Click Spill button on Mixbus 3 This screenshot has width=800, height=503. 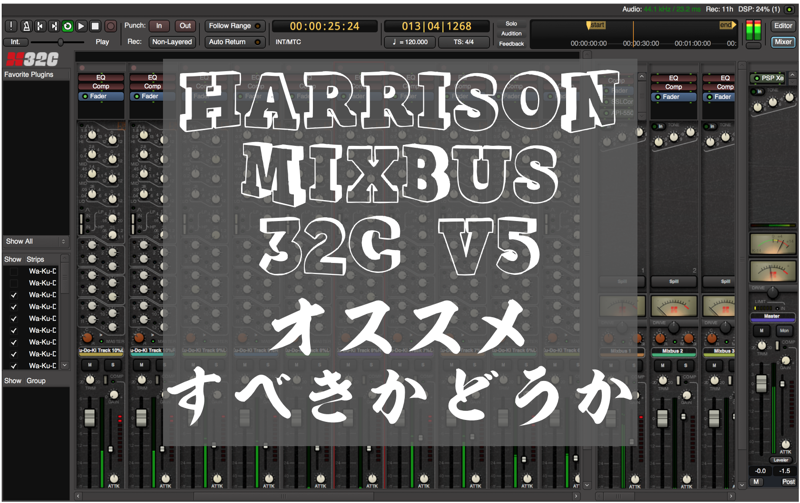(x=720, y=282)
